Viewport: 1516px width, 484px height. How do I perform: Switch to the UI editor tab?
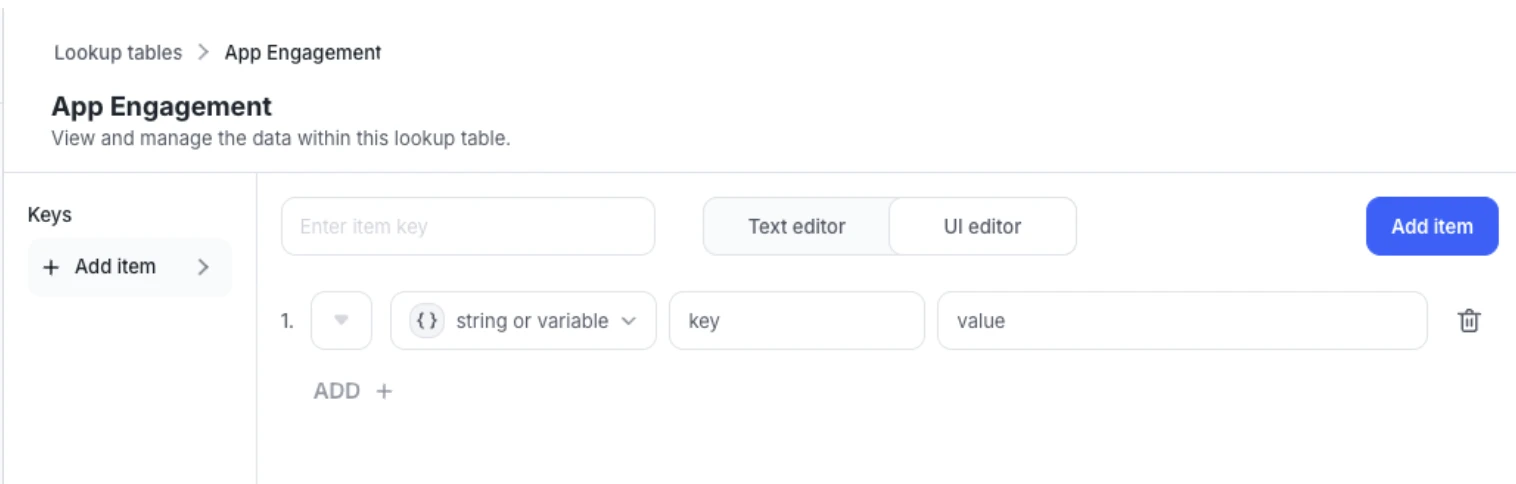982,226
